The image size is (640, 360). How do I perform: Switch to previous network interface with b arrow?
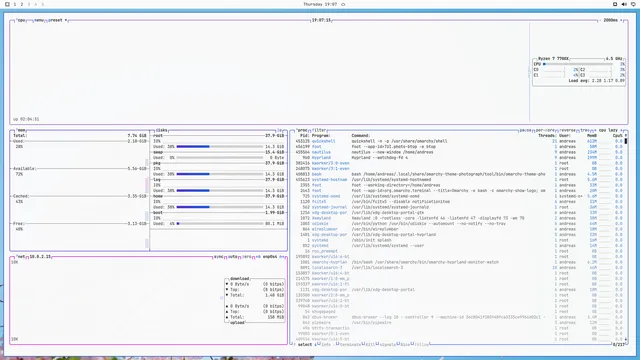(258, 257)
